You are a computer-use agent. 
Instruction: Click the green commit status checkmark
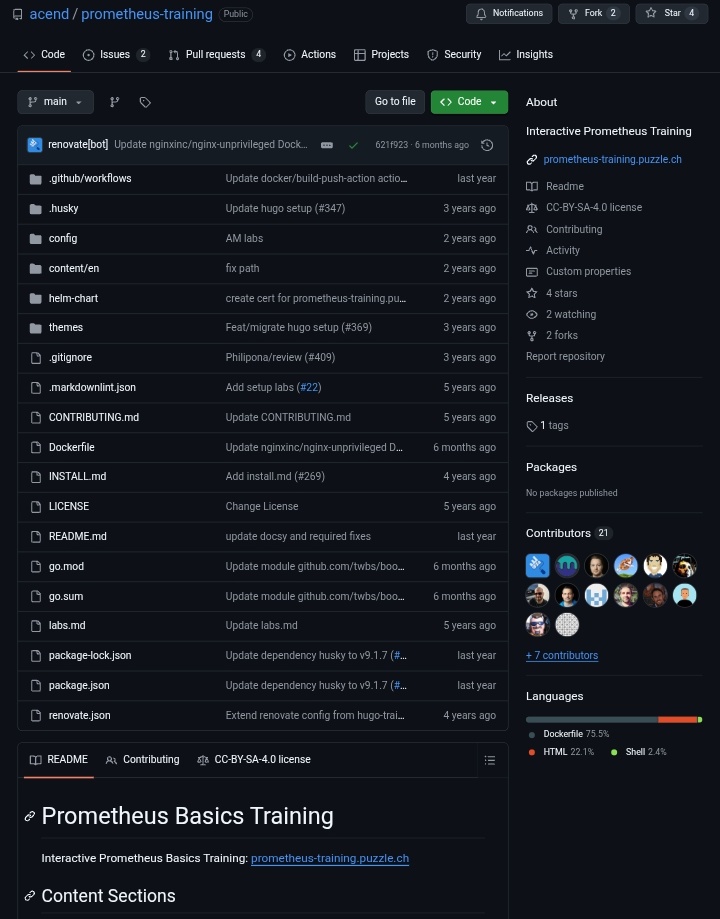(x=353, y=145)
